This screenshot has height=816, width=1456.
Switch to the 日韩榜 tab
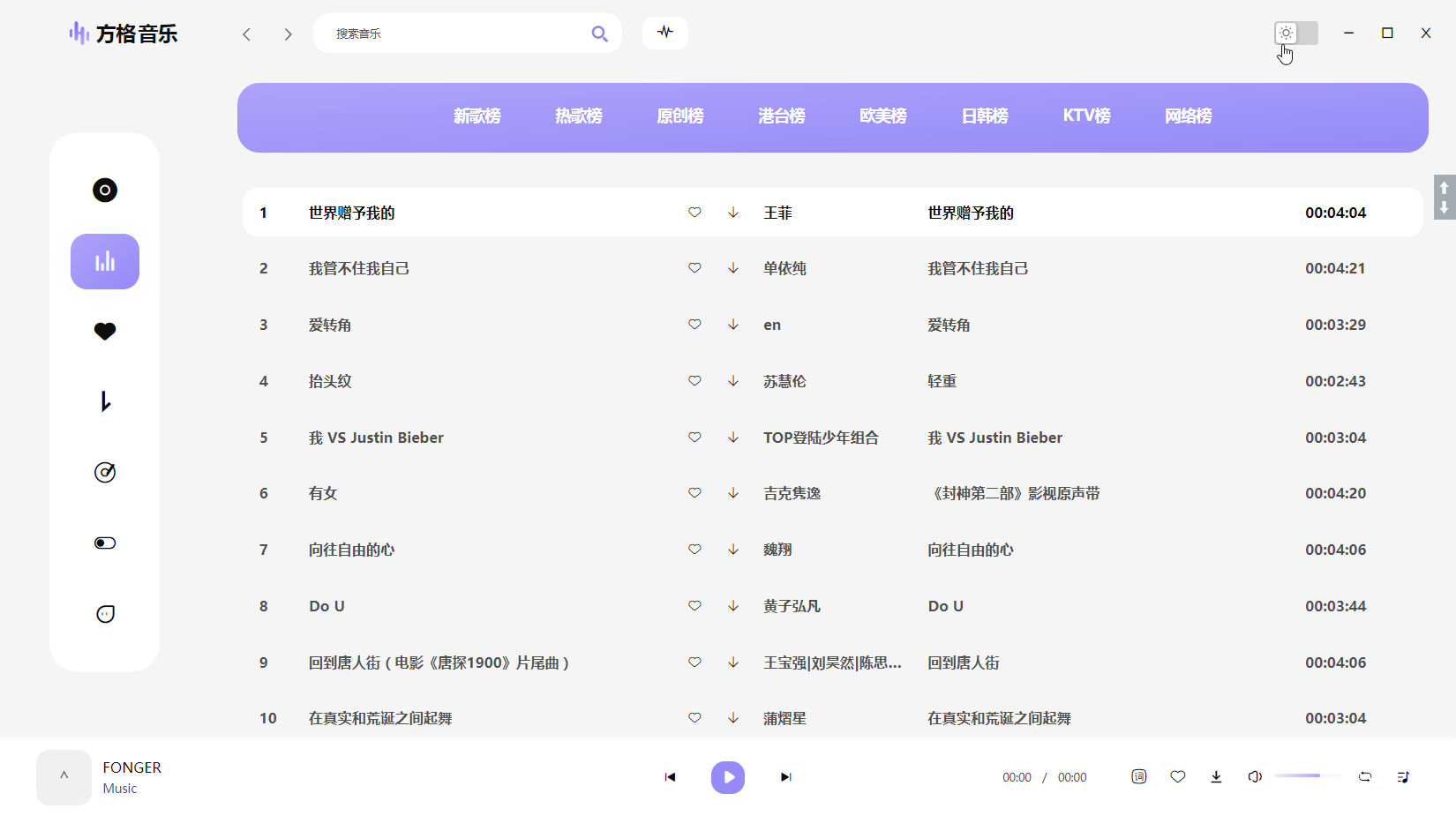[x=985, y=116]
